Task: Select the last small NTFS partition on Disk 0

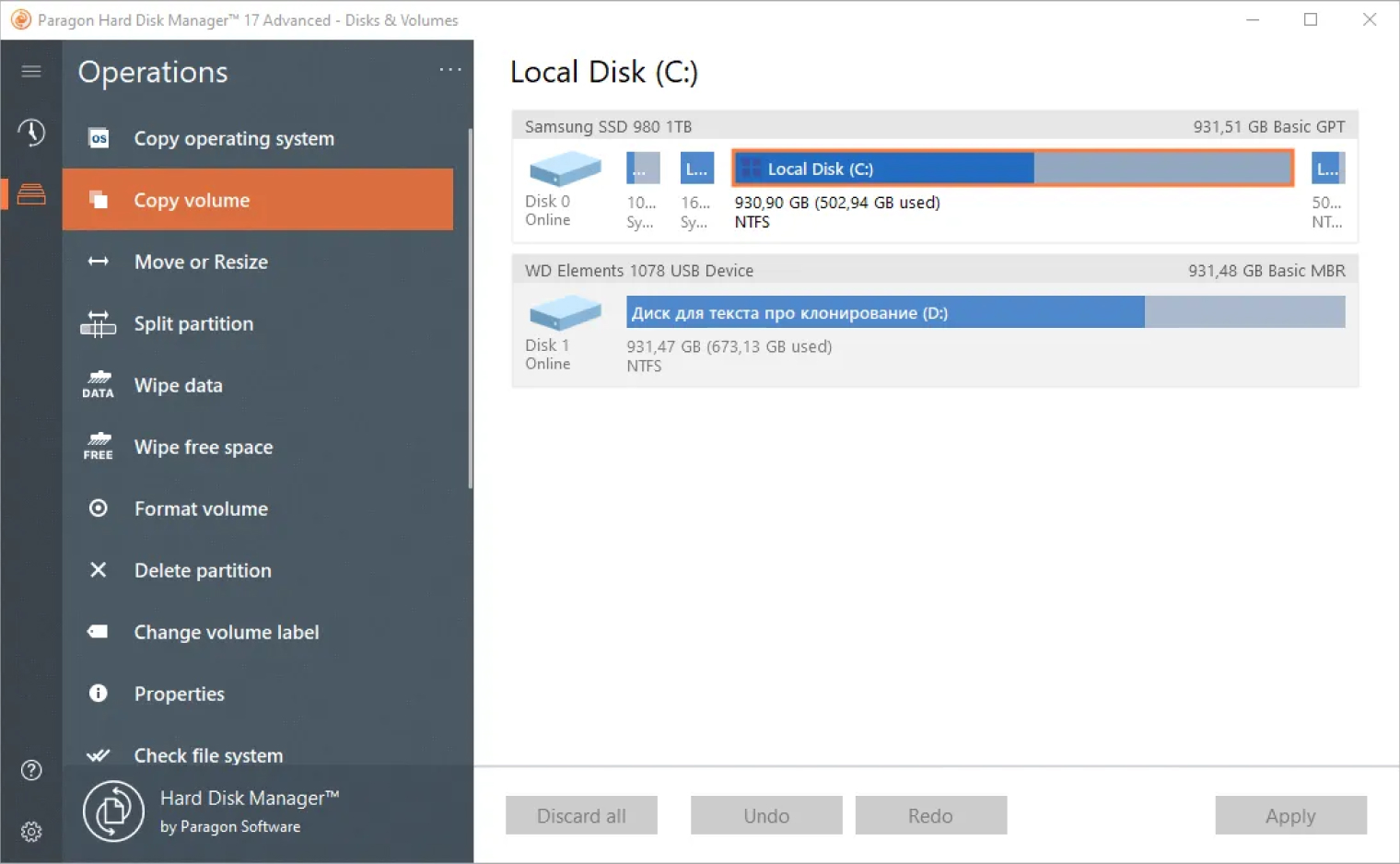Action: tap(1328, 169)
